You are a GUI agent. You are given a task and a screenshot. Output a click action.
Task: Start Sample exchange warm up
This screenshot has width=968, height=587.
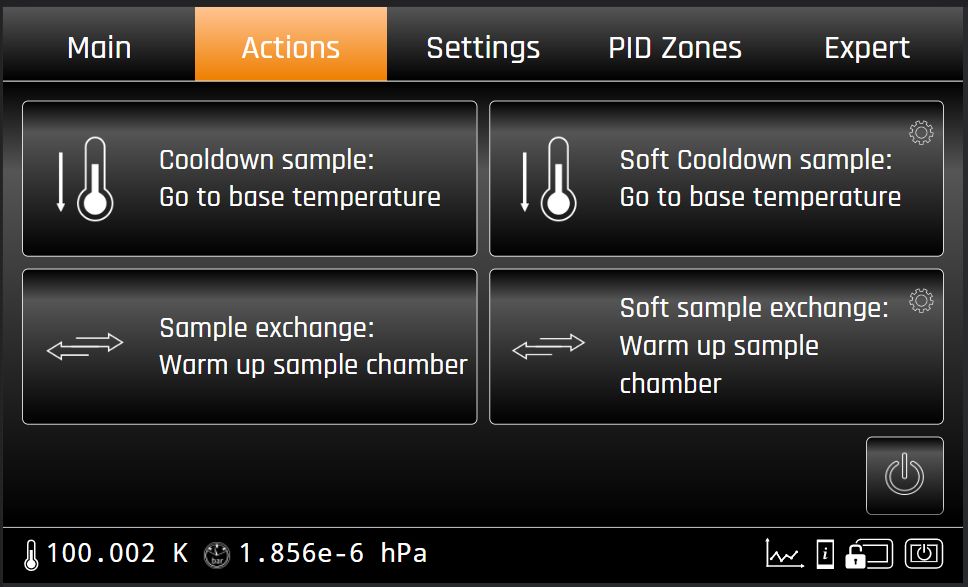pyautogui.click(x=250, y=347)
